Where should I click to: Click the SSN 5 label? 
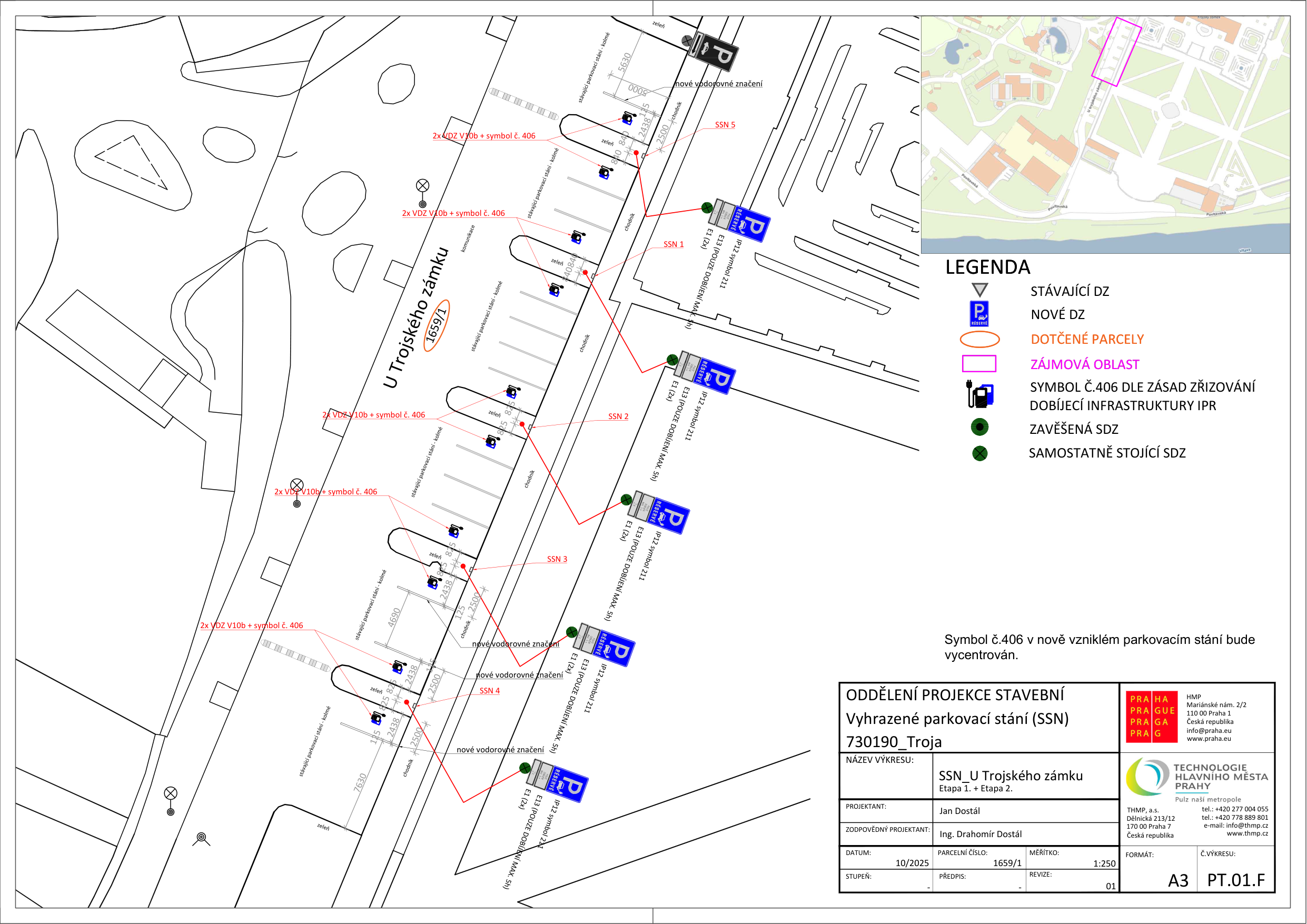tap(725, 125)
